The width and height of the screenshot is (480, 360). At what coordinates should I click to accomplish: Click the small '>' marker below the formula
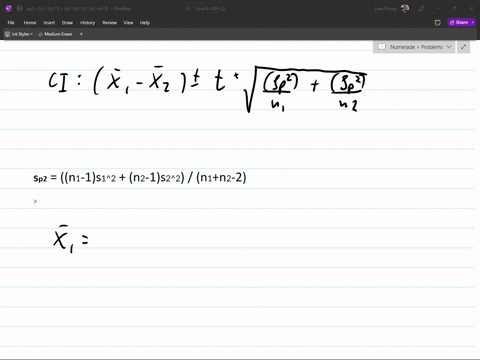pyautogui.click(x=35, y=201)
